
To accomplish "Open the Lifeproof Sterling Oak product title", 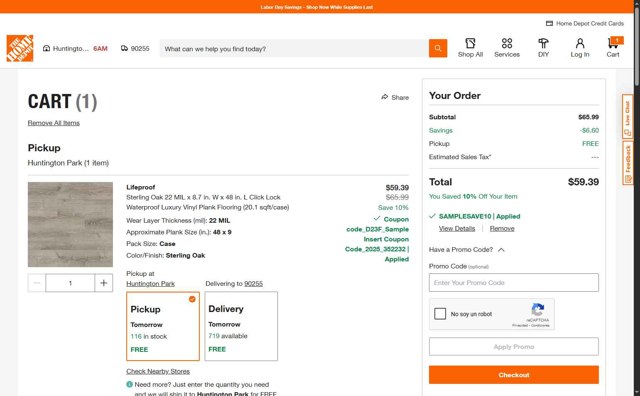I will pos(207,197).
